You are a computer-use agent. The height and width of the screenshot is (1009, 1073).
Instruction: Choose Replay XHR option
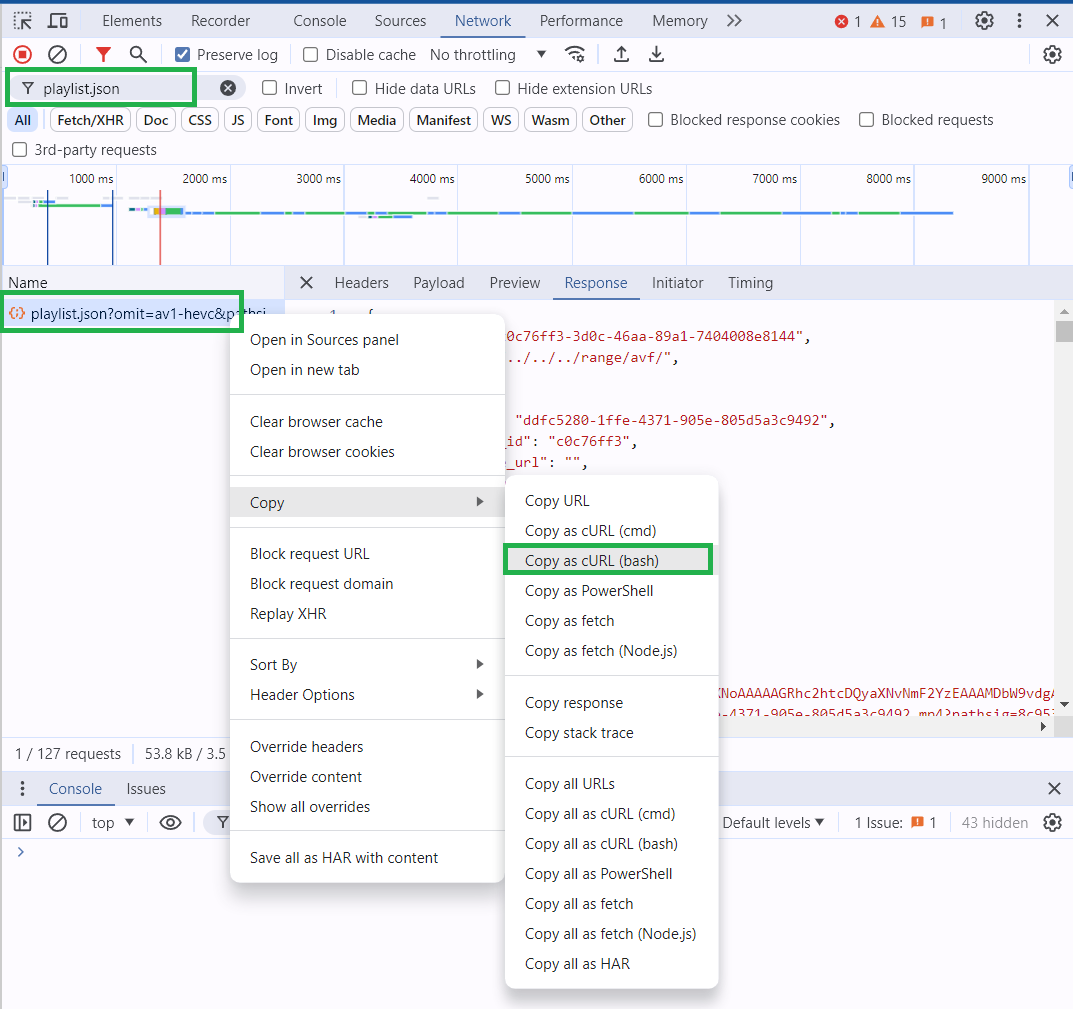click(x=367, y=613)
